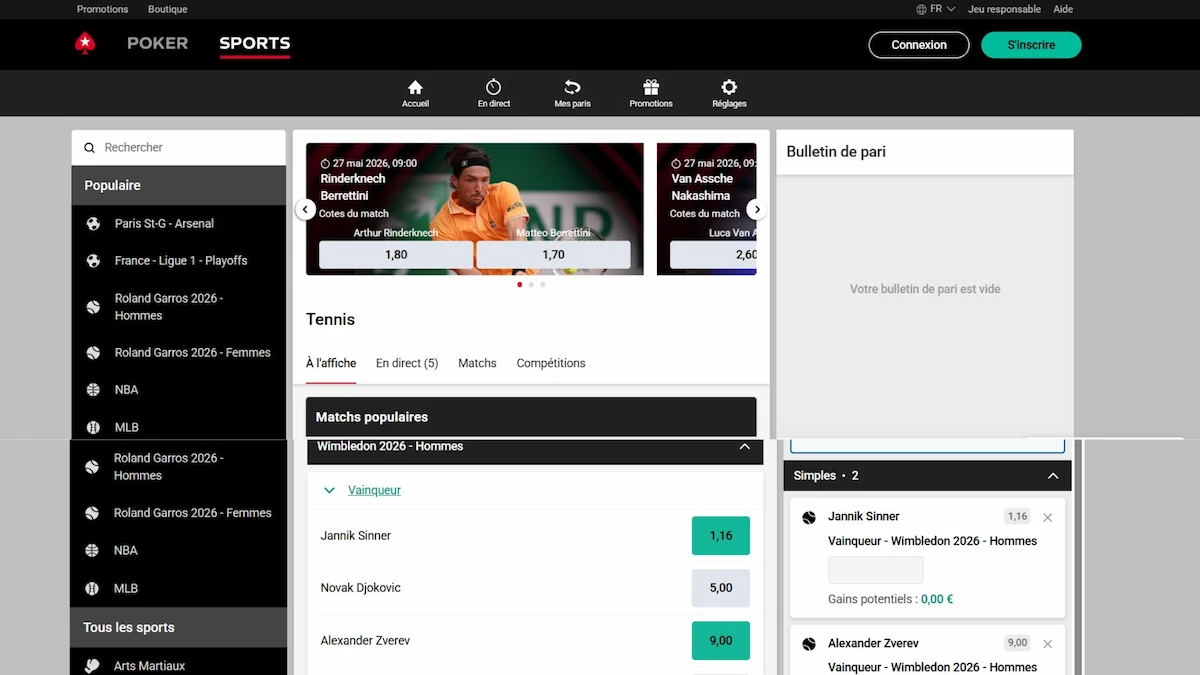Switch to the SPORTS tab

tap(255, 43)
